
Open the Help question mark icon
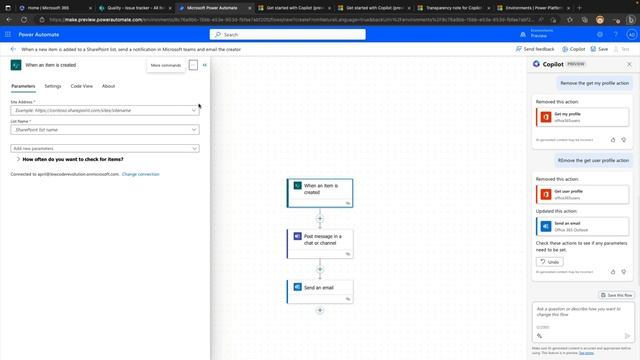(616, 35)
